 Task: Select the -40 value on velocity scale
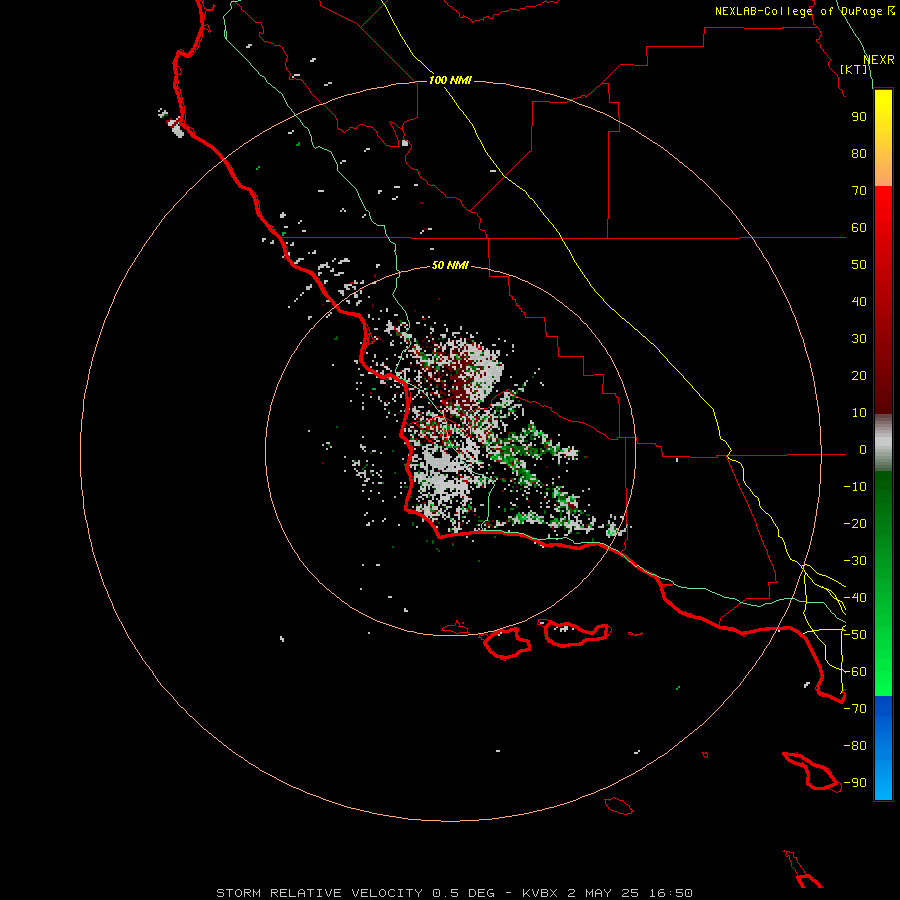pyautogui.click(x=855, y=598)
